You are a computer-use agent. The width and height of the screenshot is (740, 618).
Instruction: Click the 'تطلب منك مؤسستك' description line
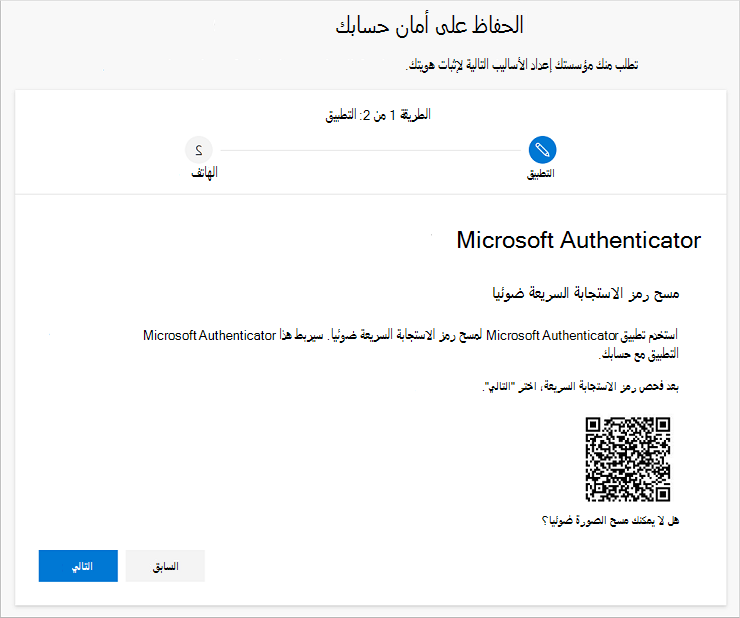(522, 65)
